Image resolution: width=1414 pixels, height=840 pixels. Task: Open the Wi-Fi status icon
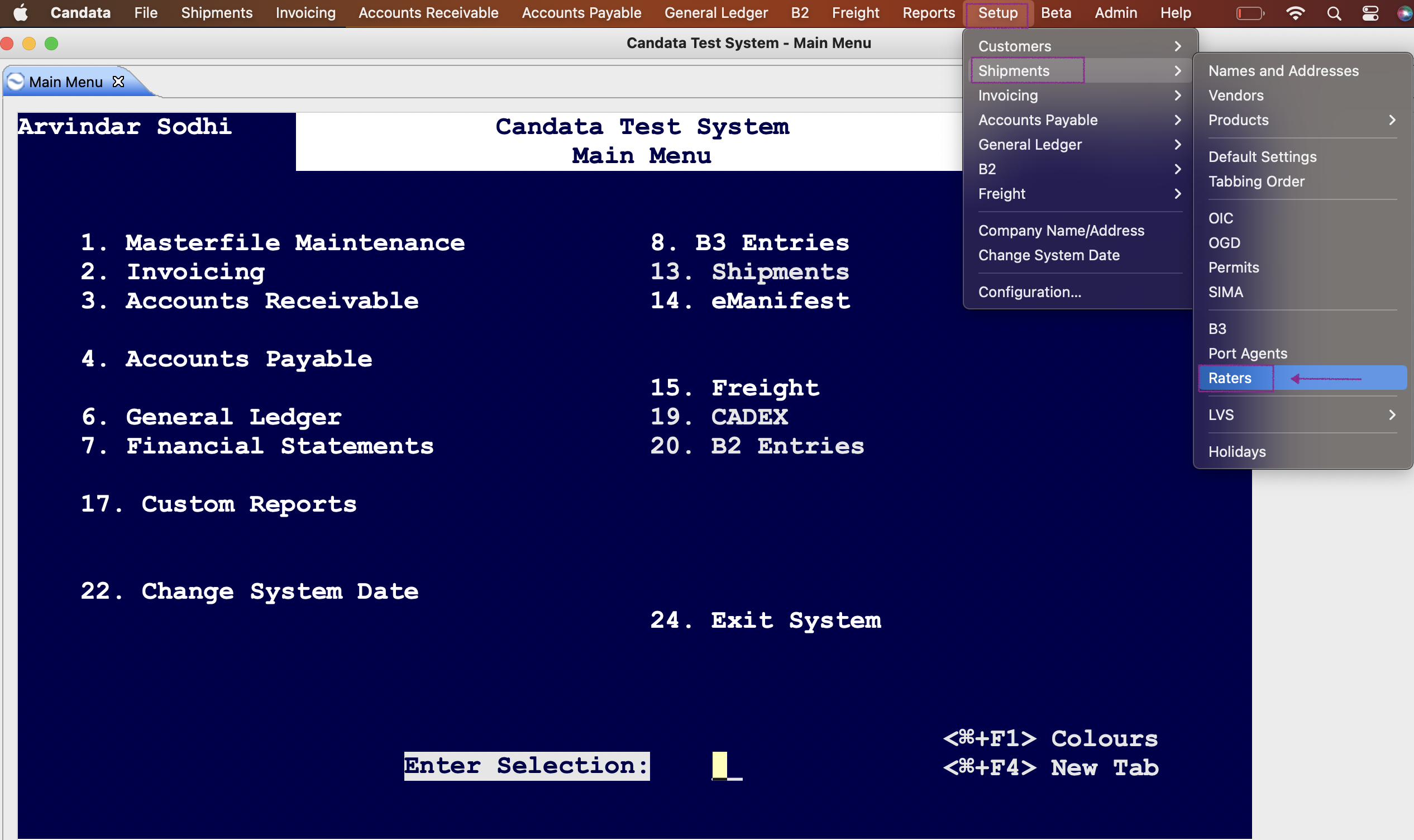[x=1295, y=13]
